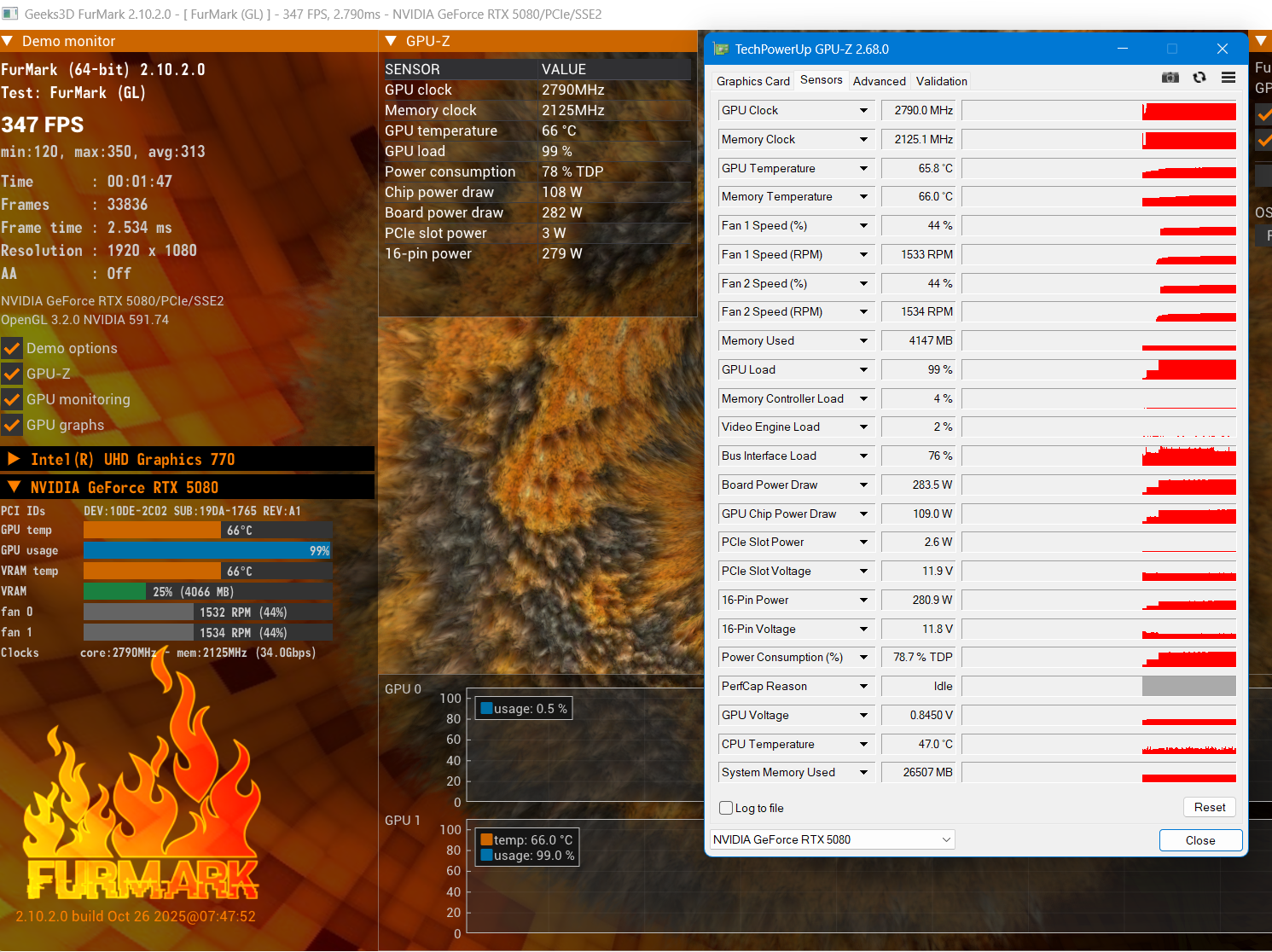This screenshot has height=952, width=1272.
Task: Click the fan 0 1532 RPM bar
Action: pyautogui.click(x=207, y=612)
